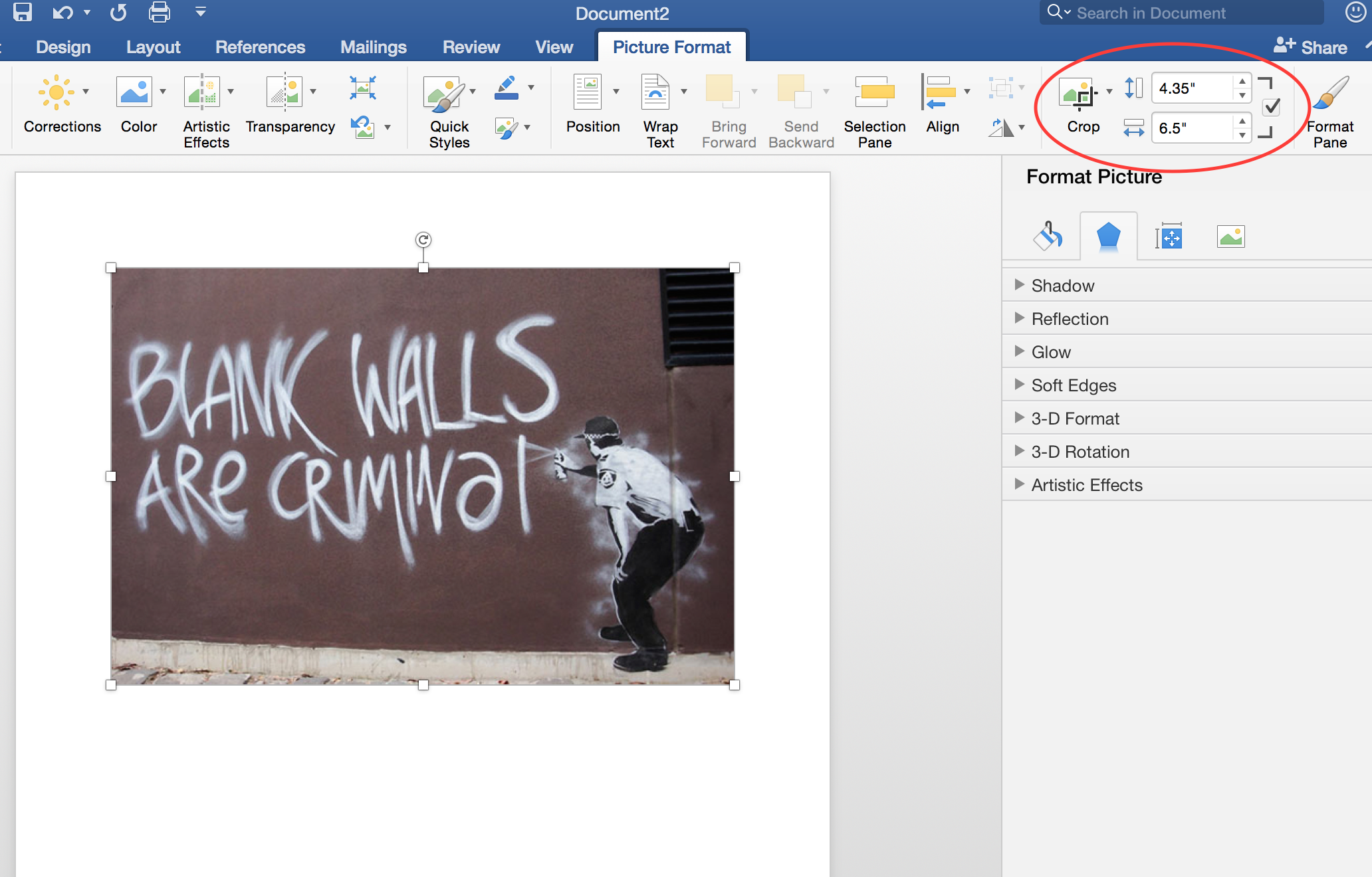1372x877 pixels.
Task: Click the Color picture icon
Action: (134, 92)
